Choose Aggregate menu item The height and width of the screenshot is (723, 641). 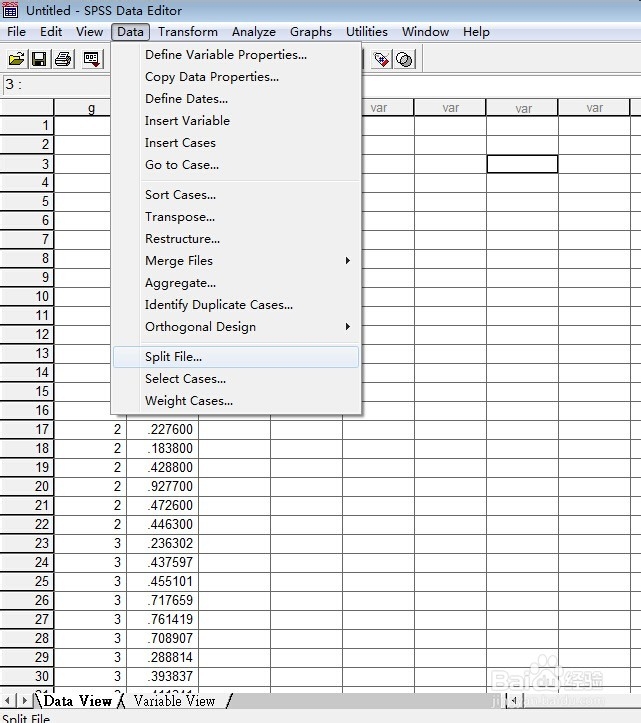tap(236, 283)
